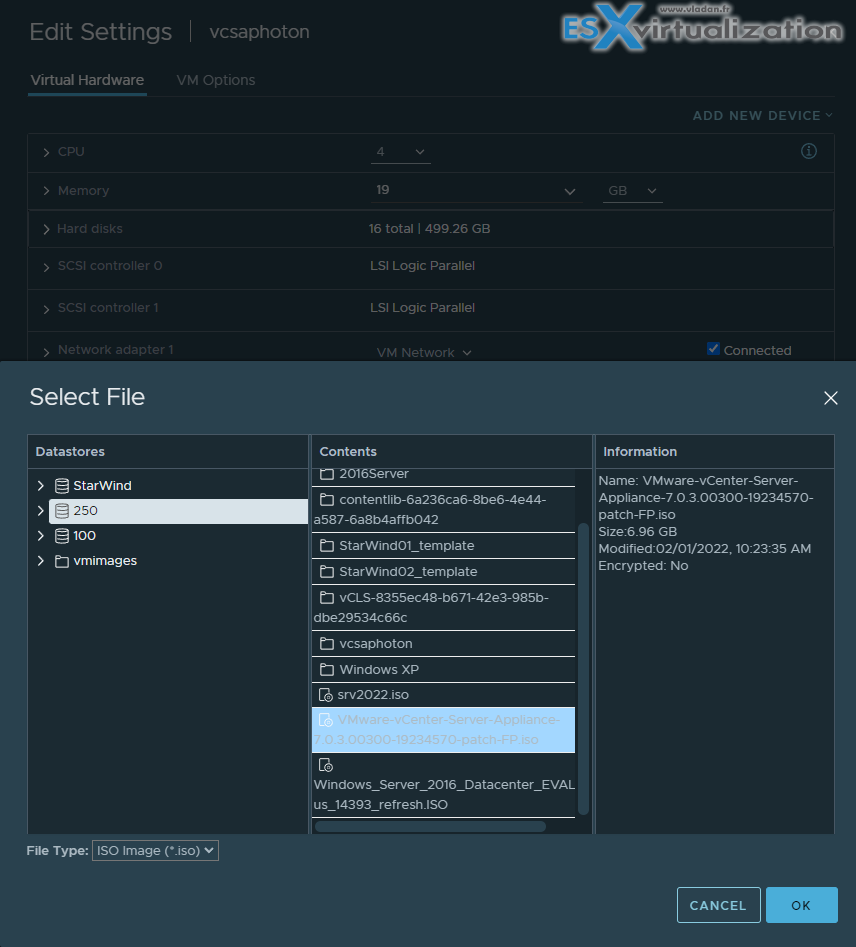The width and height of the screenshot is (856, 947).
Task: Click the Windows XP folder icon
Action: (x=327, y=669)
